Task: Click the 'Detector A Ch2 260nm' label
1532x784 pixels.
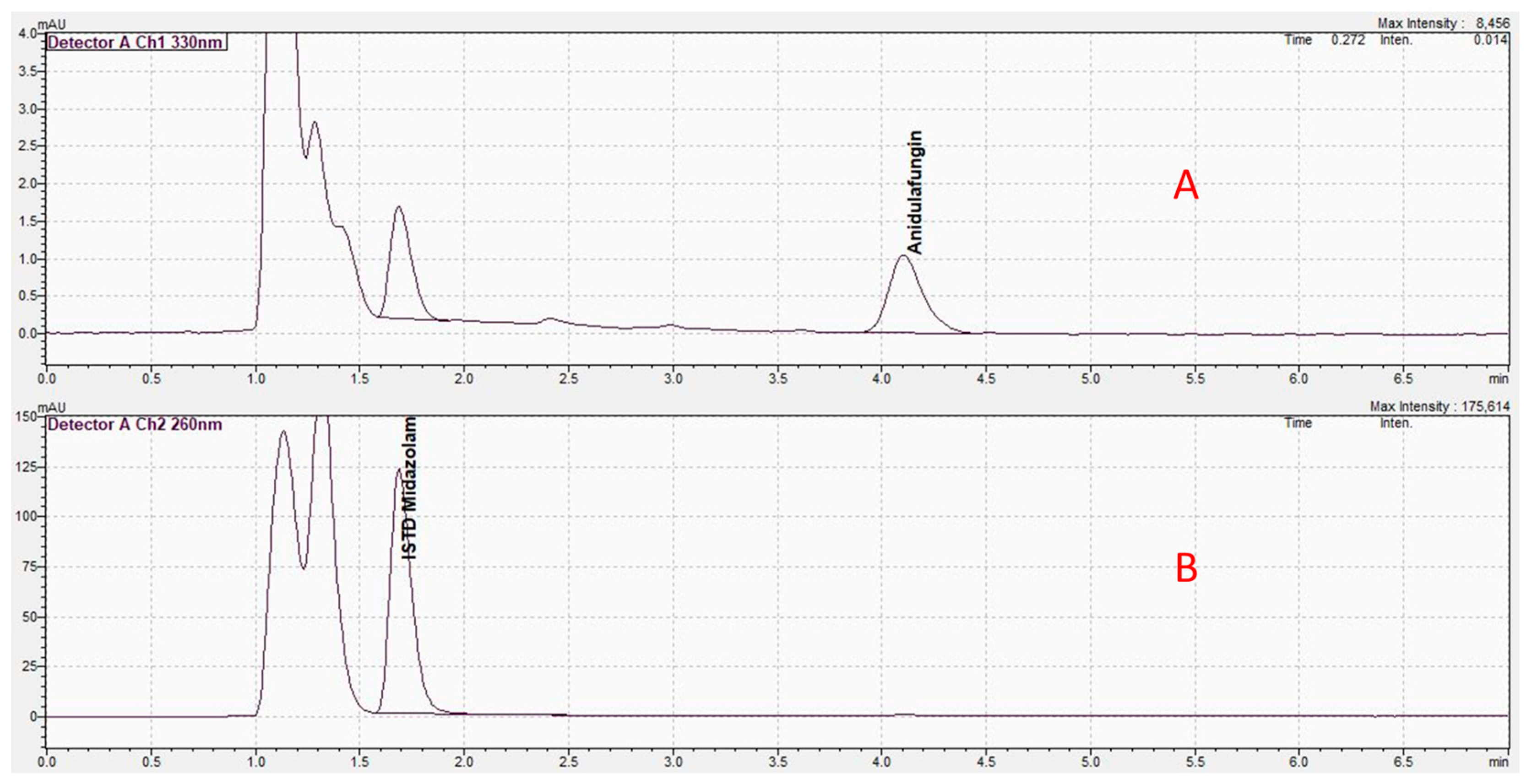Action: 135,424
